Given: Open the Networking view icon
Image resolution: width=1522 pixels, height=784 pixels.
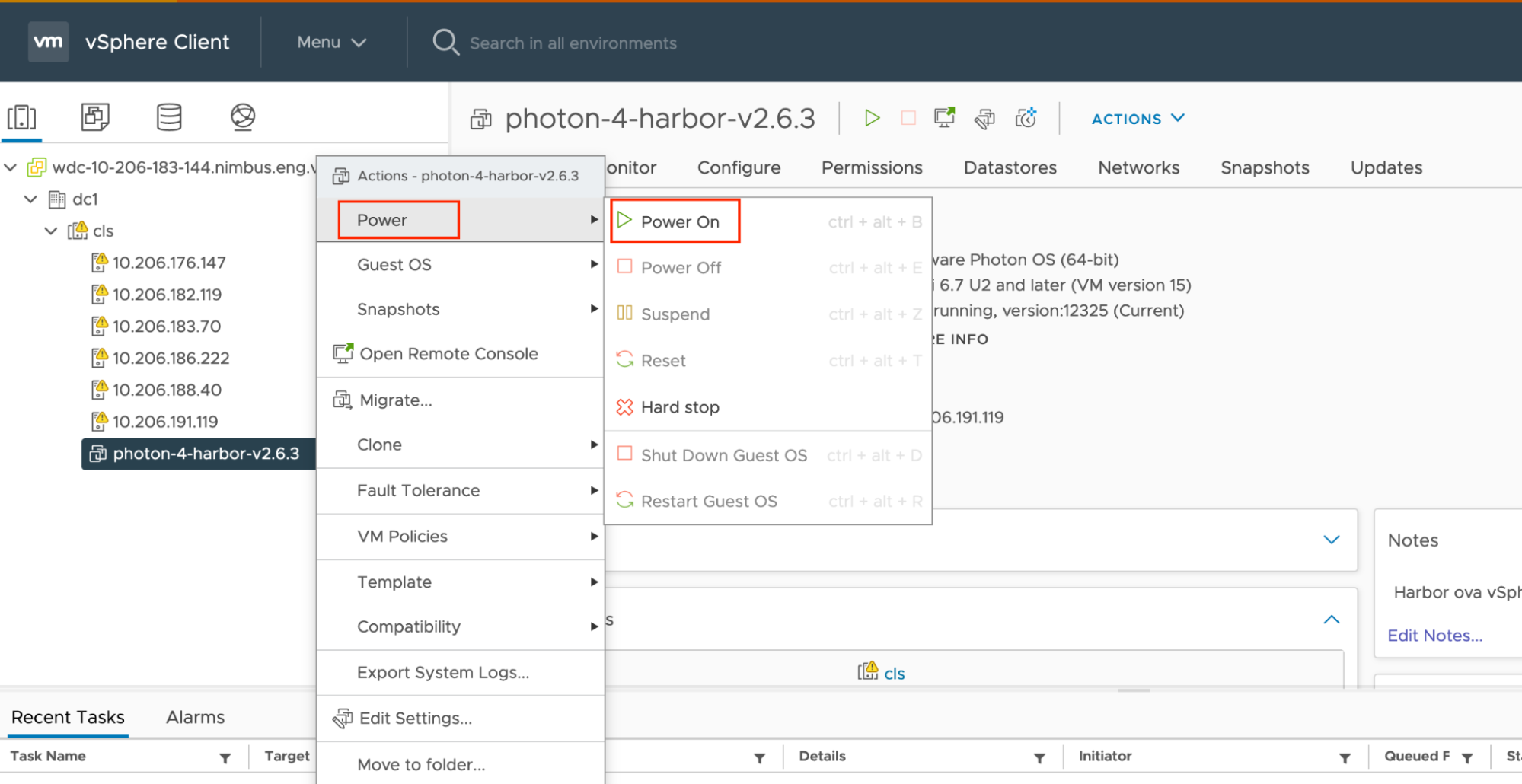Looking at the screenshot, I should pyautogui.click(x=243, y=117).
